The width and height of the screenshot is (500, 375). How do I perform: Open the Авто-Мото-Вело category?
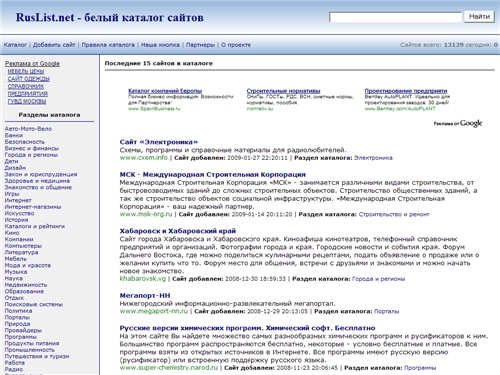coord(28,129)
